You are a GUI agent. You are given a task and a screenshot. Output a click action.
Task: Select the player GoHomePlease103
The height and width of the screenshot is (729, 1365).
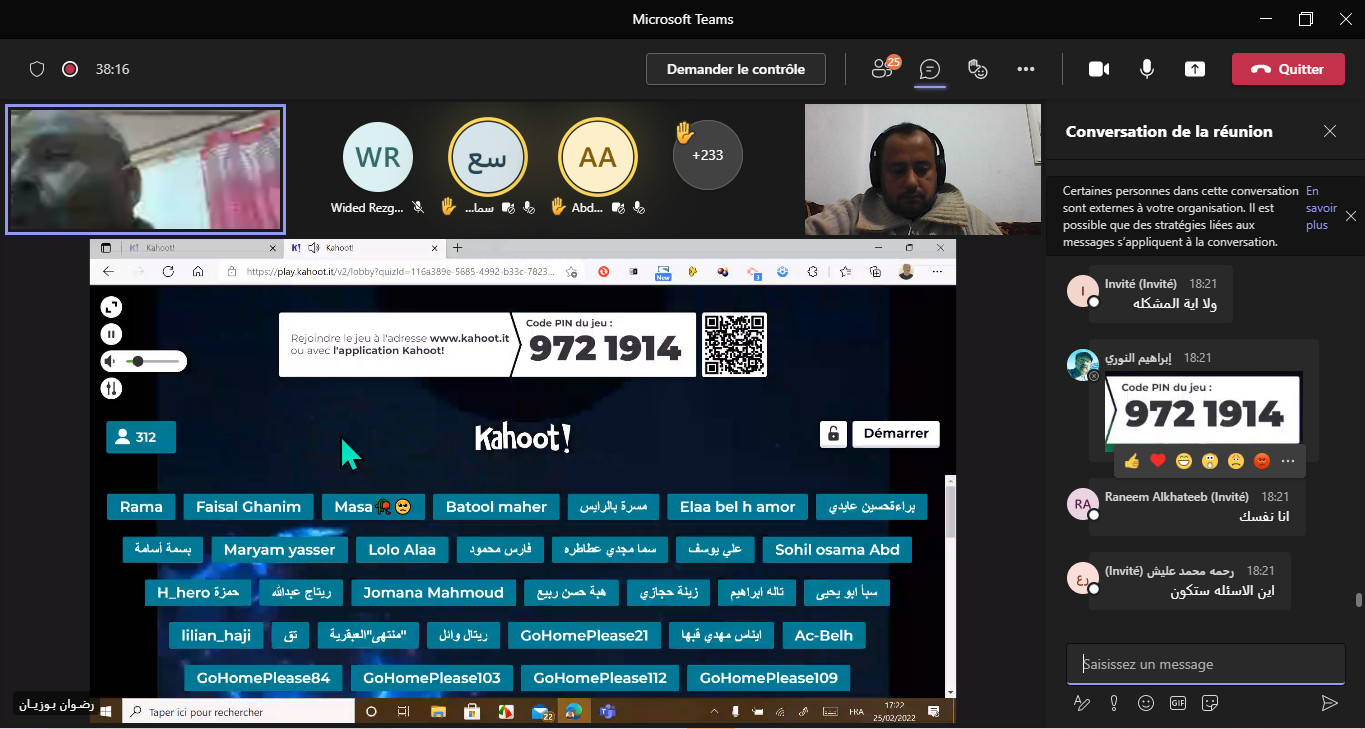pyautogui.click(x=432, y=678)
